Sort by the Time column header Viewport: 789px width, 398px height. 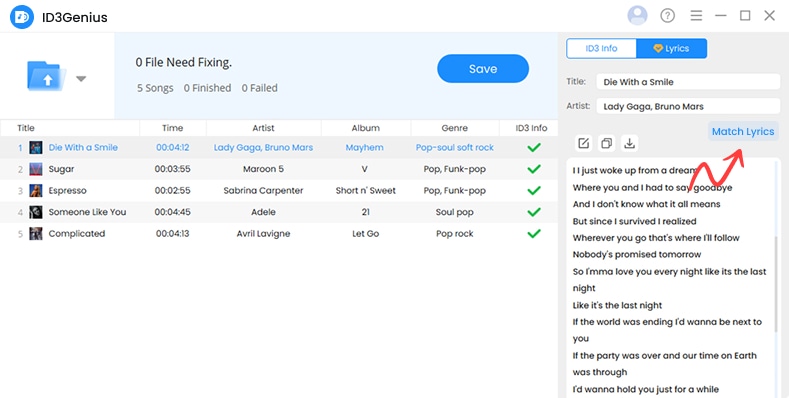(x=173, y=128)
